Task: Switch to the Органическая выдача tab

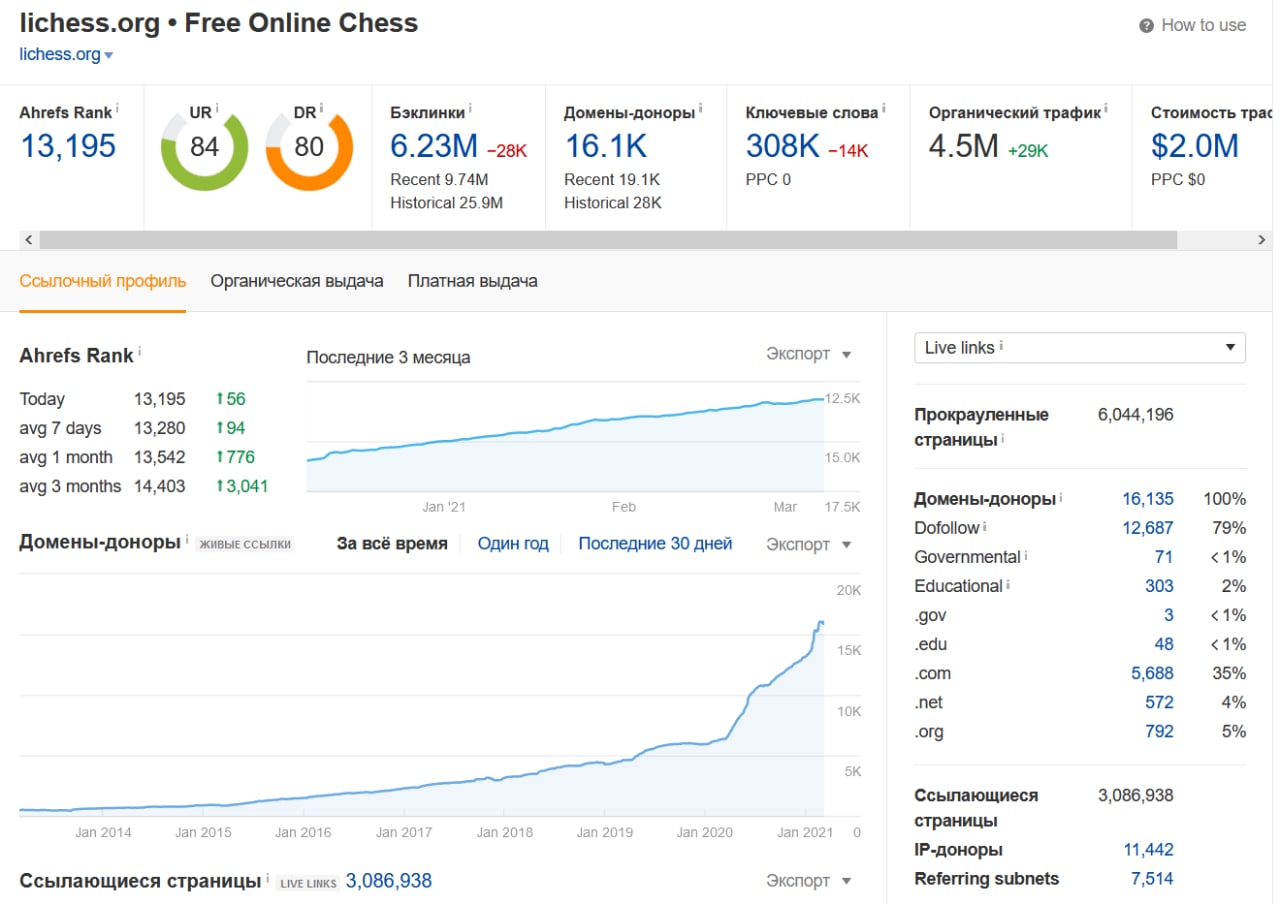Action: [x=297, y=281]
